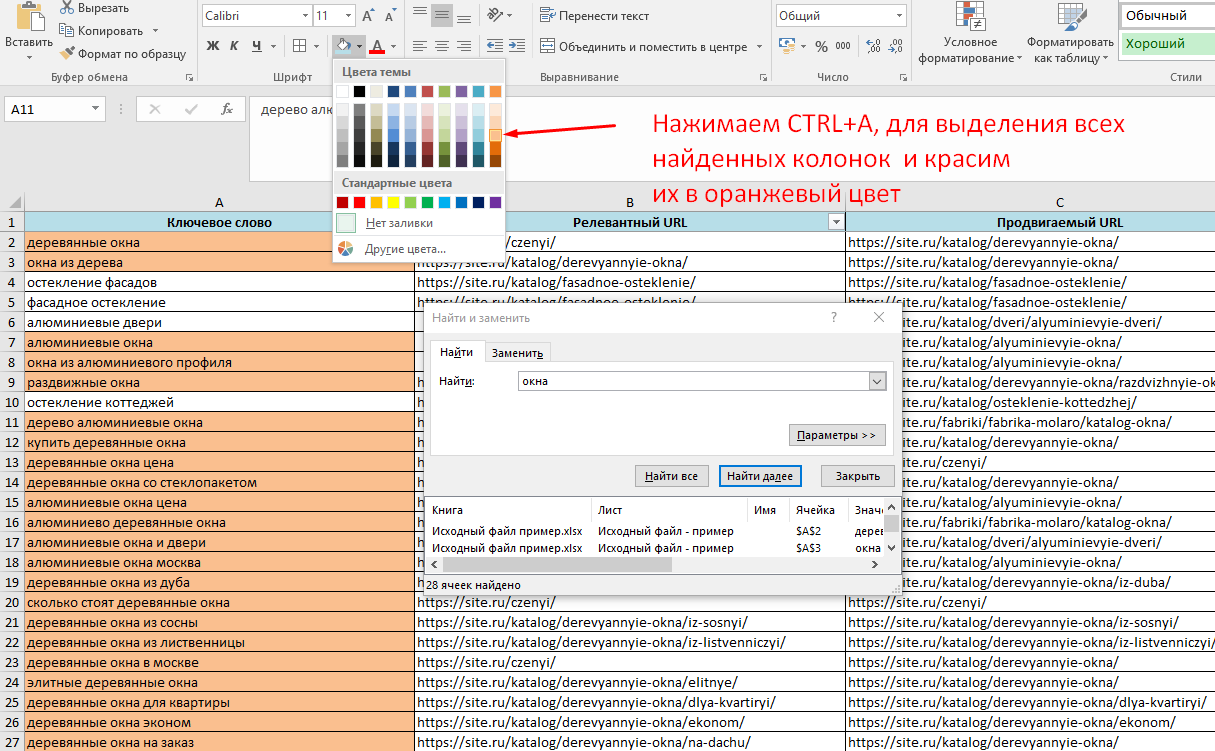The width and height of the screenshot is (1215, 751).
Task: Align cell text right
Action: pyautogui.click(x=463, y=46)
